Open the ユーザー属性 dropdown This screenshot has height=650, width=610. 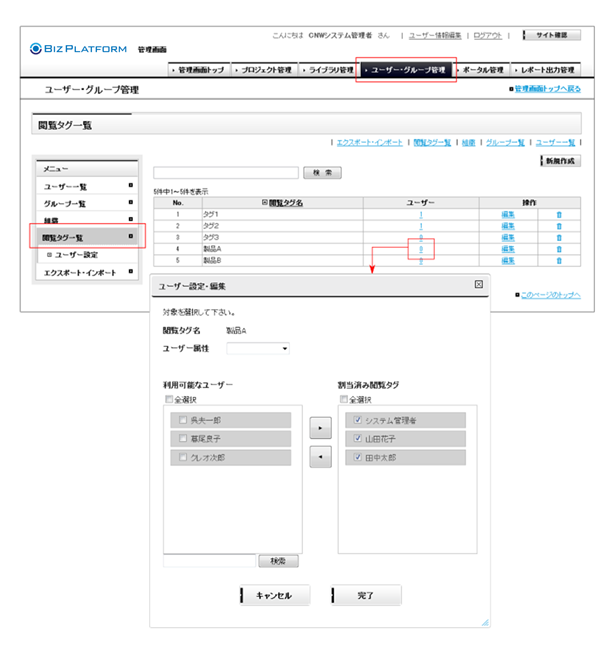[258, 348]
